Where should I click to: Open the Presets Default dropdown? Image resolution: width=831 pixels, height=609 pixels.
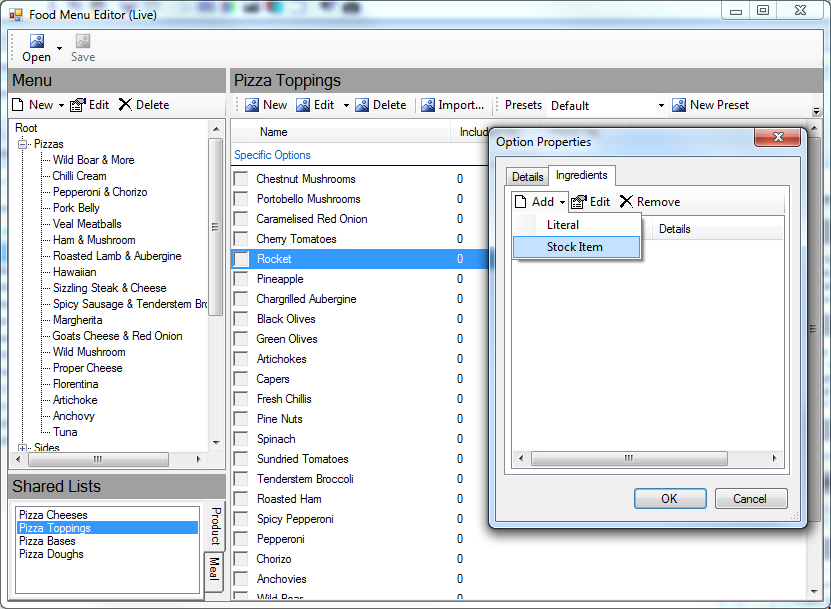pyautogui.click(x=661, y=106)
